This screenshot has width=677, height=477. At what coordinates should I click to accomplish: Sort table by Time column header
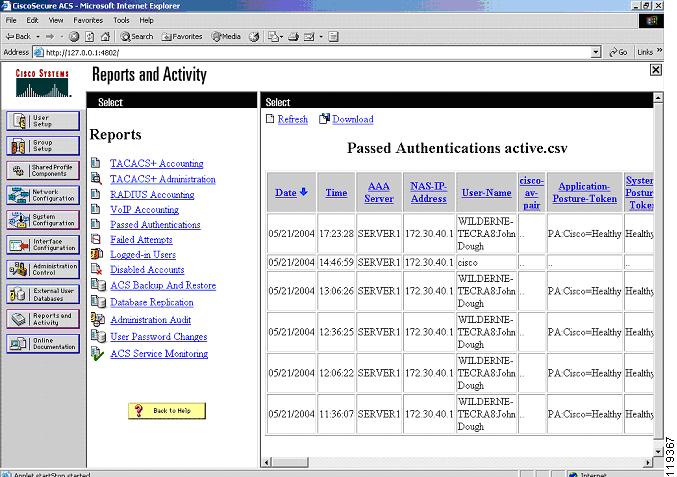coord(336,193)
